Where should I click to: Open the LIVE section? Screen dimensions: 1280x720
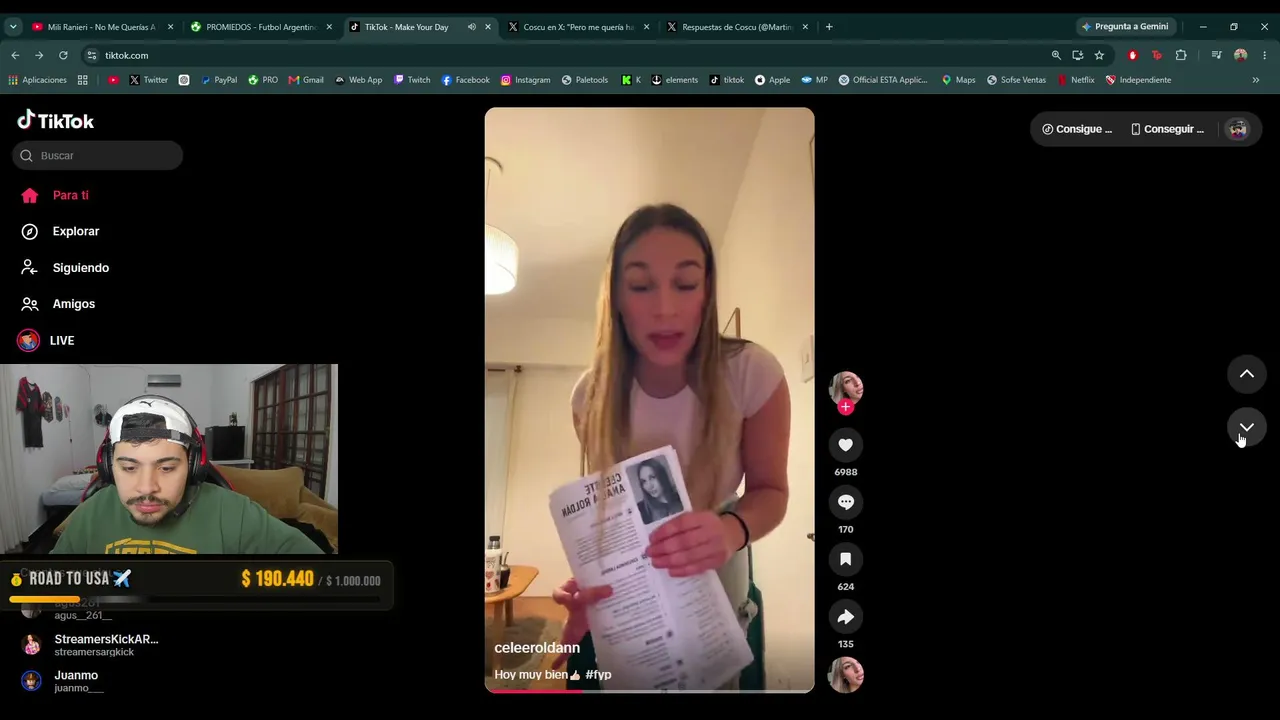pyautogui.click(x=47, y=340)
